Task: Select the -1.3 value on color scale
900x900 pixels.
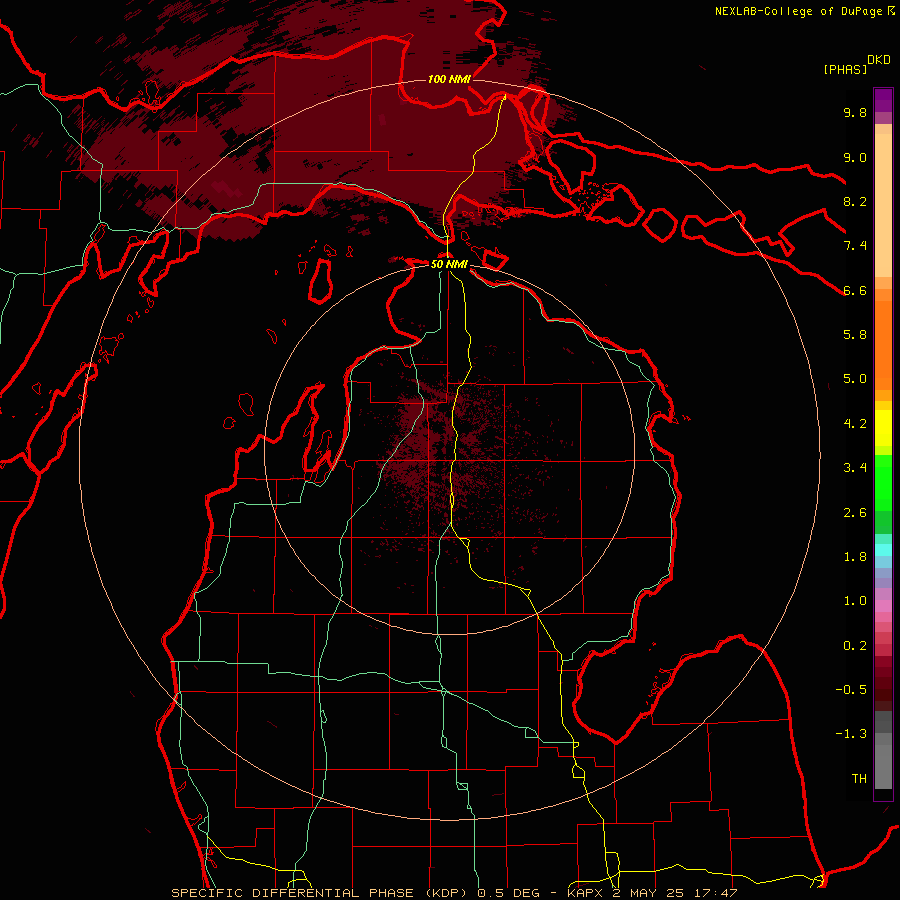Action: (851, 734)
